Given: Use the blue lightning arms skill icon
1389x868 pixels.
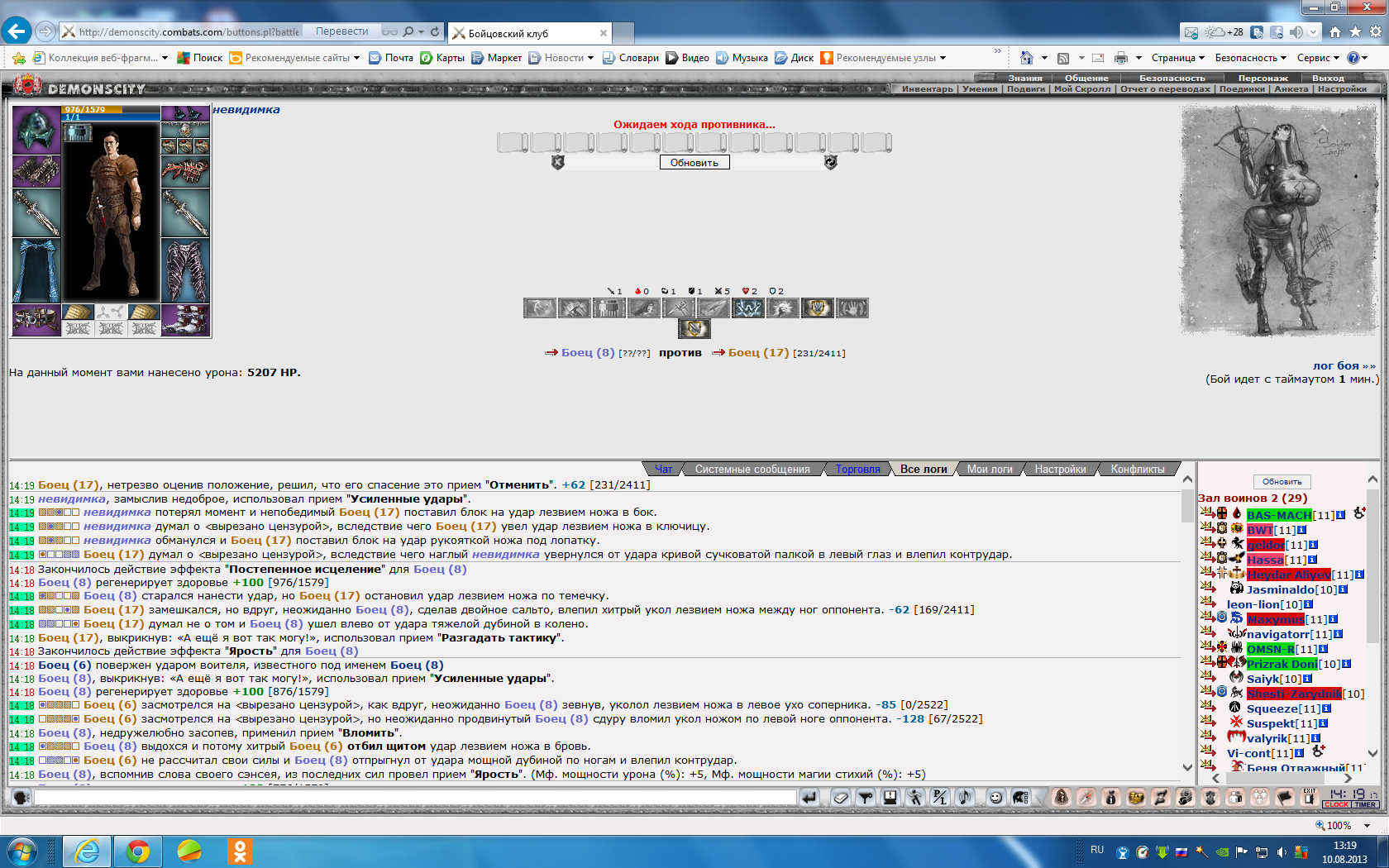Looking at the screenshot, I should 748,308.
